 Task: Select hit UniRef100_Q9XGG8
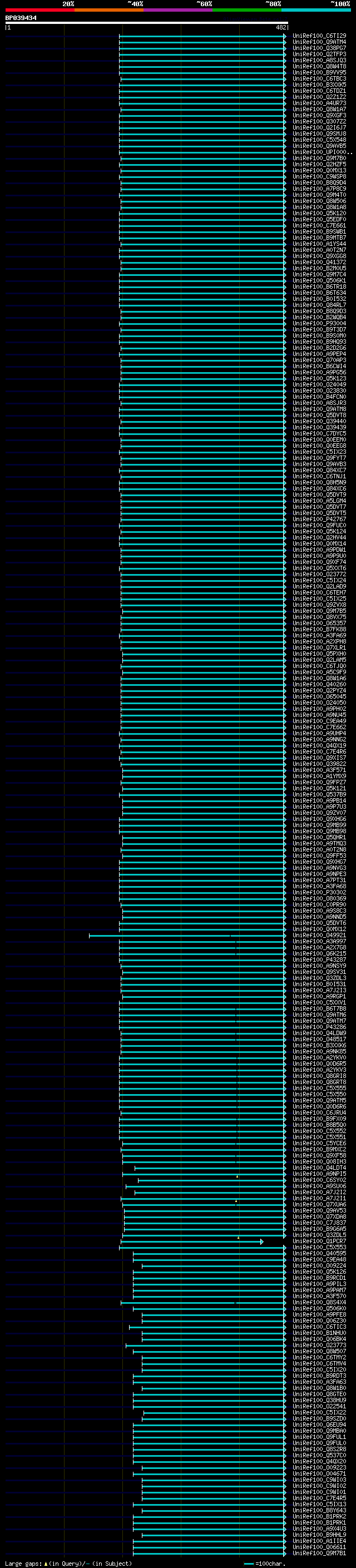tap(319, 256)
